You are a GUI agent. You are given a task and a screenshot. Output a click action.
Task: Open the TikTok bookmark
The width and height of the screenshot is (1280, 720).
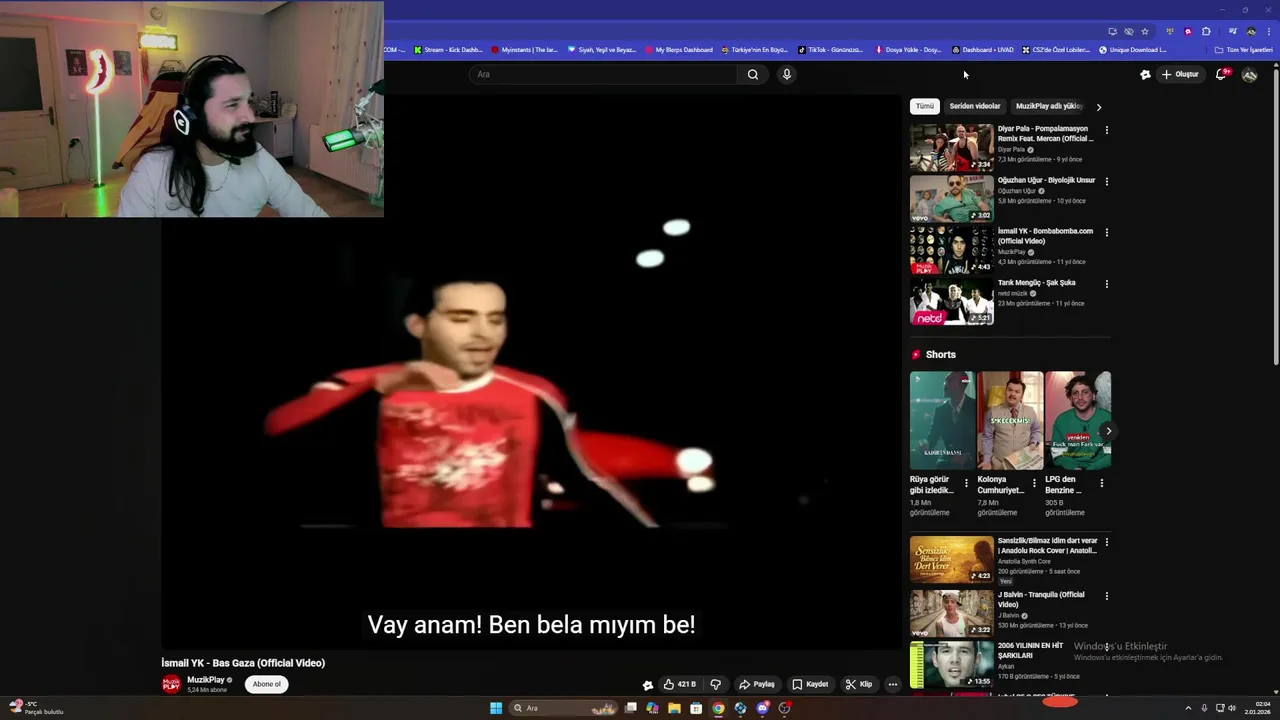[830, 49]
